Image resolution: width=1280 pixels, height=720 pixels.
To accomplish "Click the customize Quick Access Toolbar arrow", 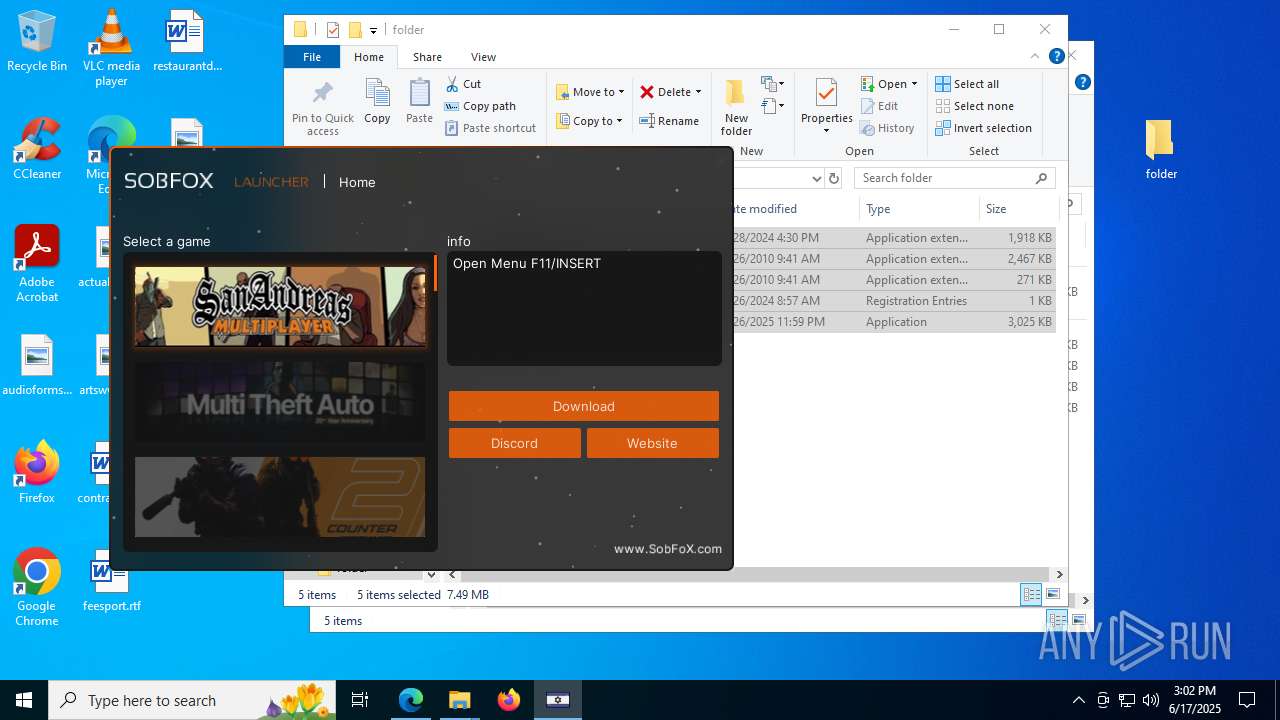I will pyautogui.click(x=374, y=30).
